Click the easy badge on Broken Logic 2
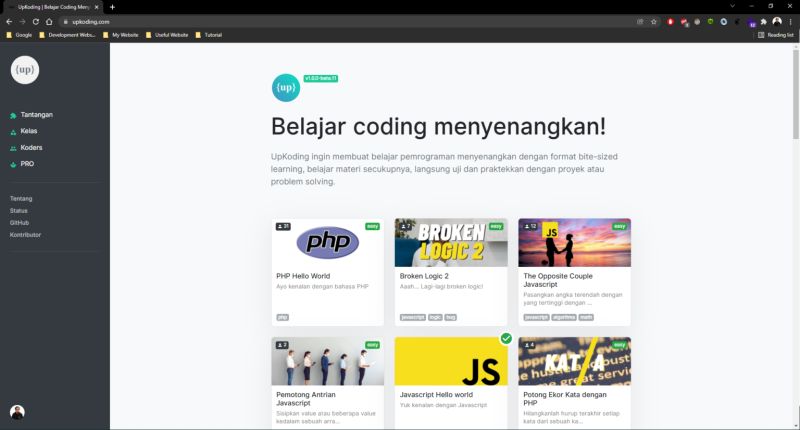 point(496,226)
